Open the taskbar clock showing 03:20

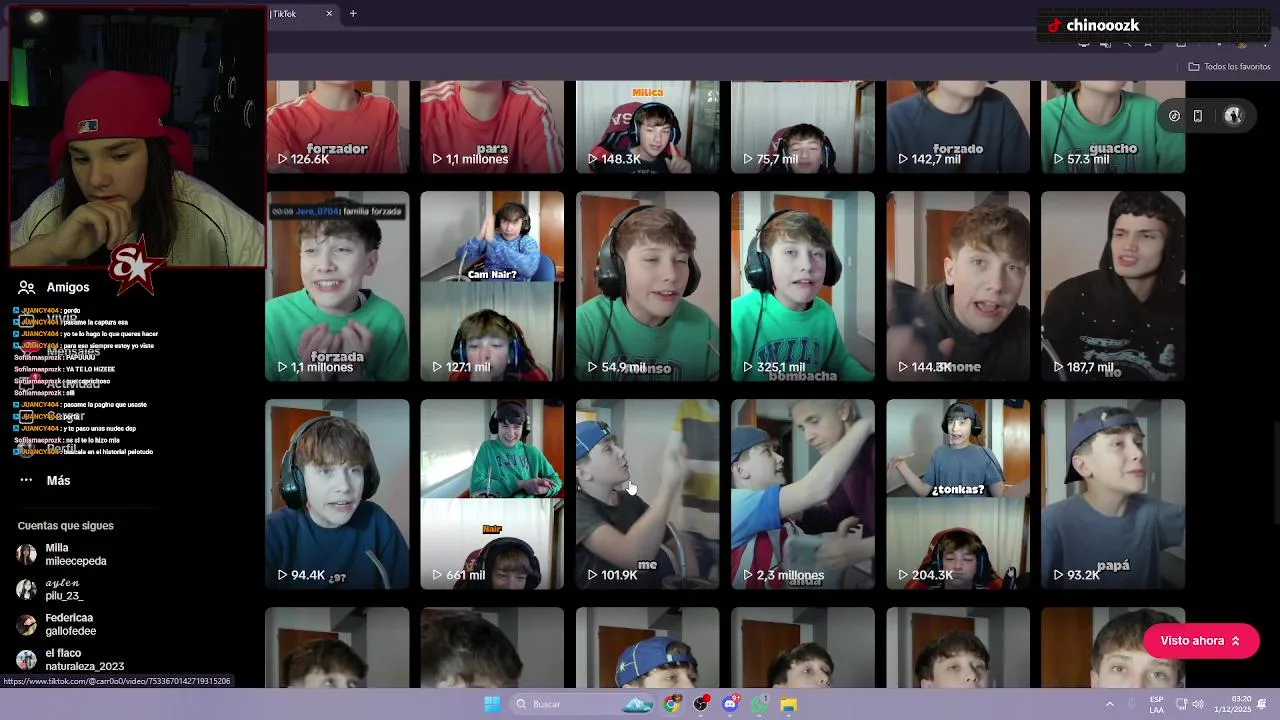pos(1232,704)
